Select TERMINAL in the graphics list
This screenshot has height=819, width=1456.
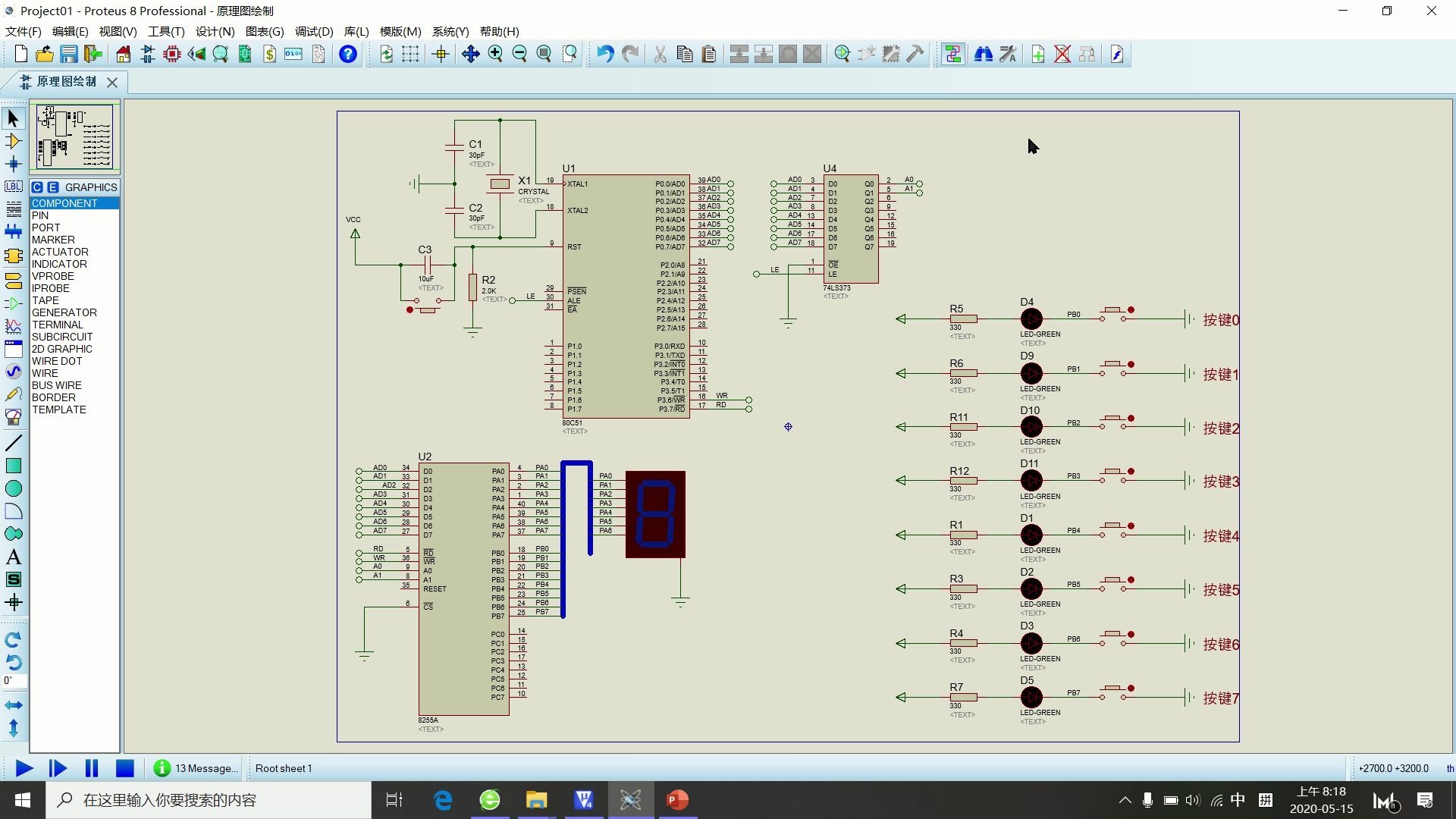click(74, 325)
